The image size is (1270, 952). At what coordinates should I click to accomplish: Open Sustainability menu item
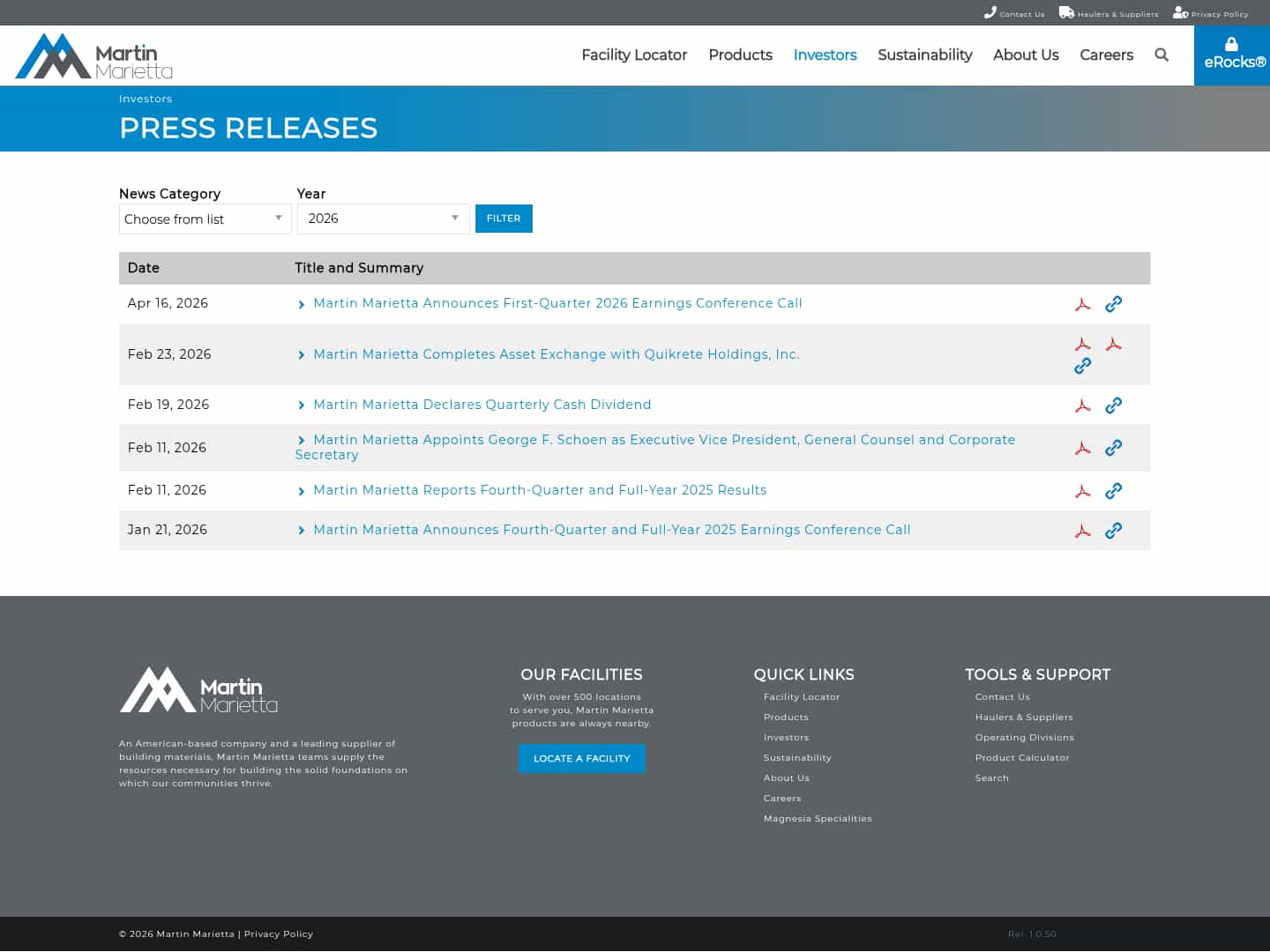click(x=925, y=55)
